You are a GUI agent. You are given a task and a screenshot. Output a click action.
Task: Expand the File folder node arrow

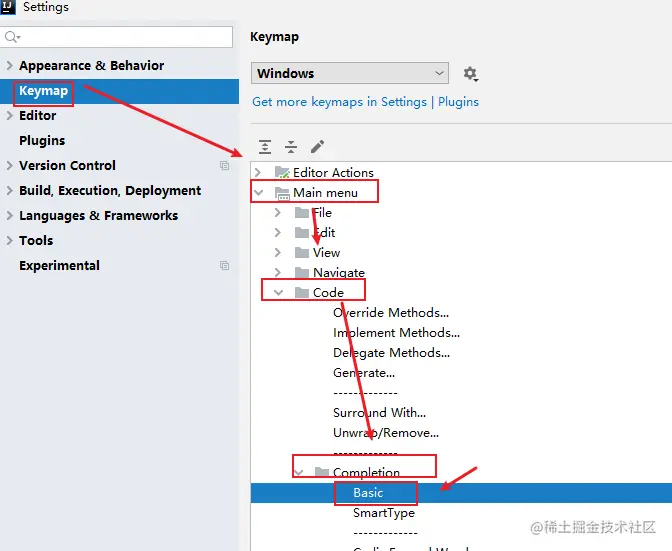point(278,213)
